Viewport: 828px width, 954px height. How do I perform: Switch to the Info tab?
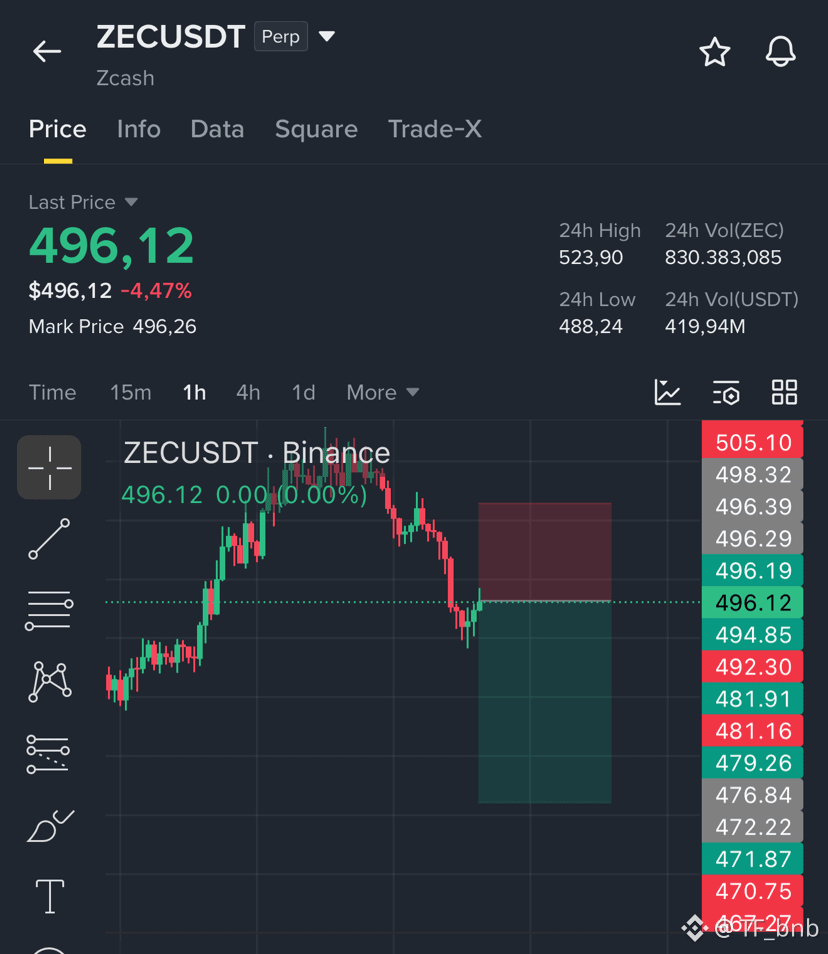pyautogui.click(x=139, y=129)
